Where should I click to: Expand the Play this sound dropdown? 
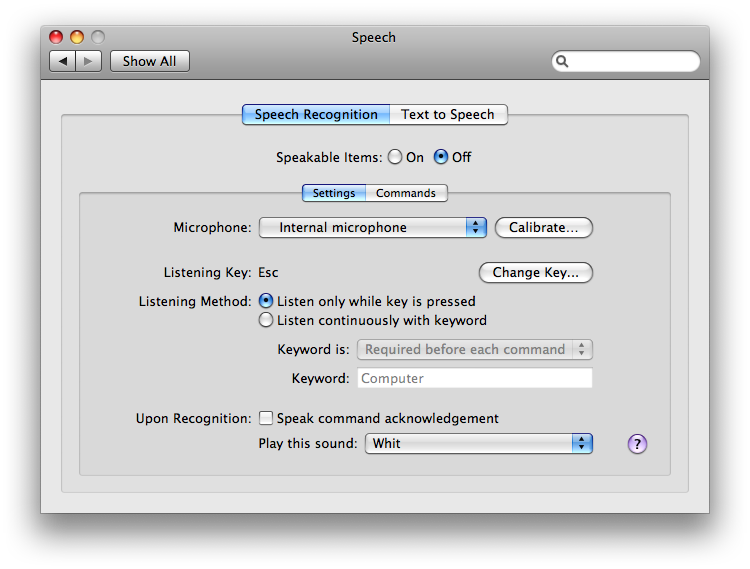click(x=479, y=444)
